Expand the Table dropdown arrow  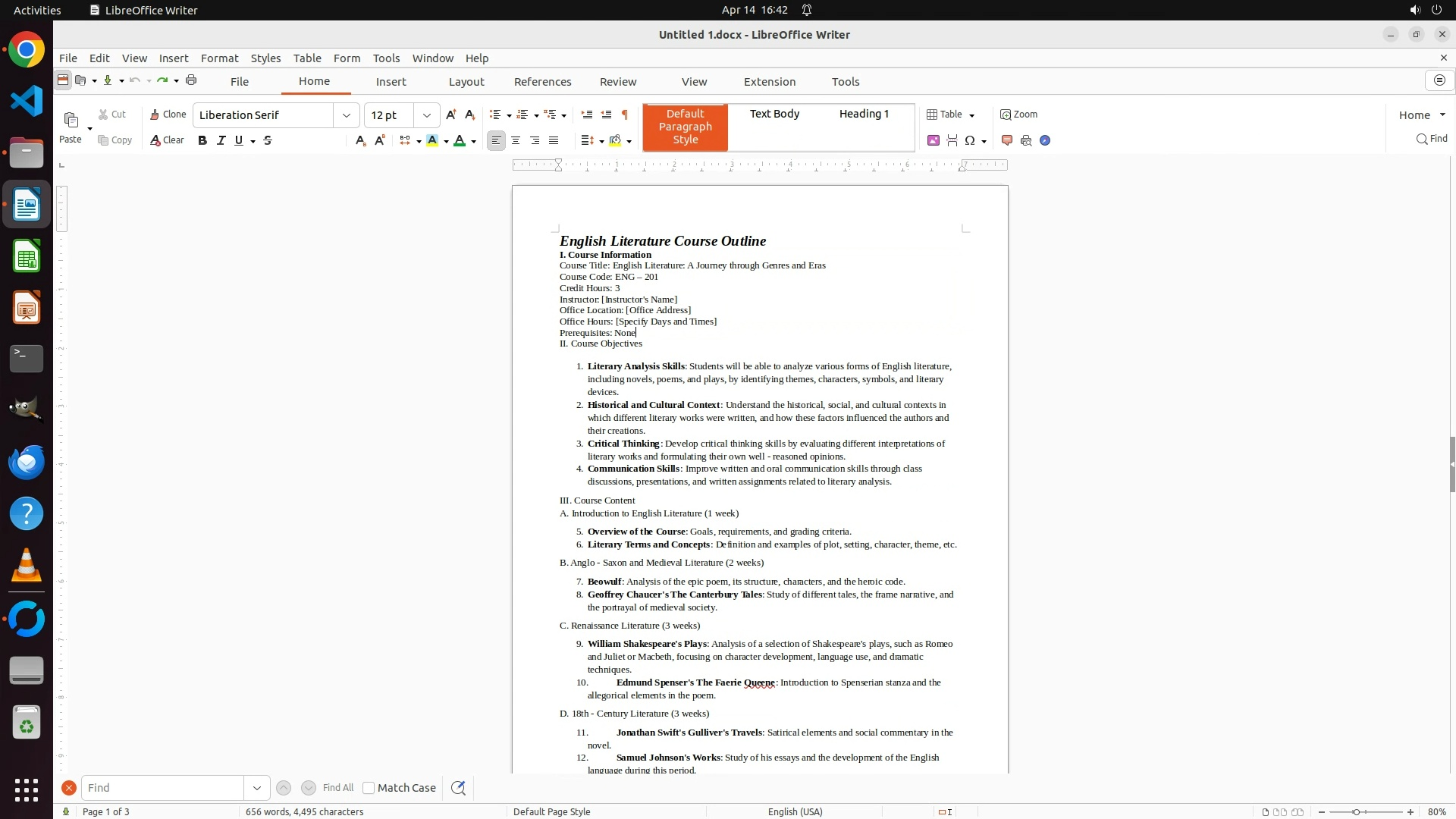coord(972,115)
